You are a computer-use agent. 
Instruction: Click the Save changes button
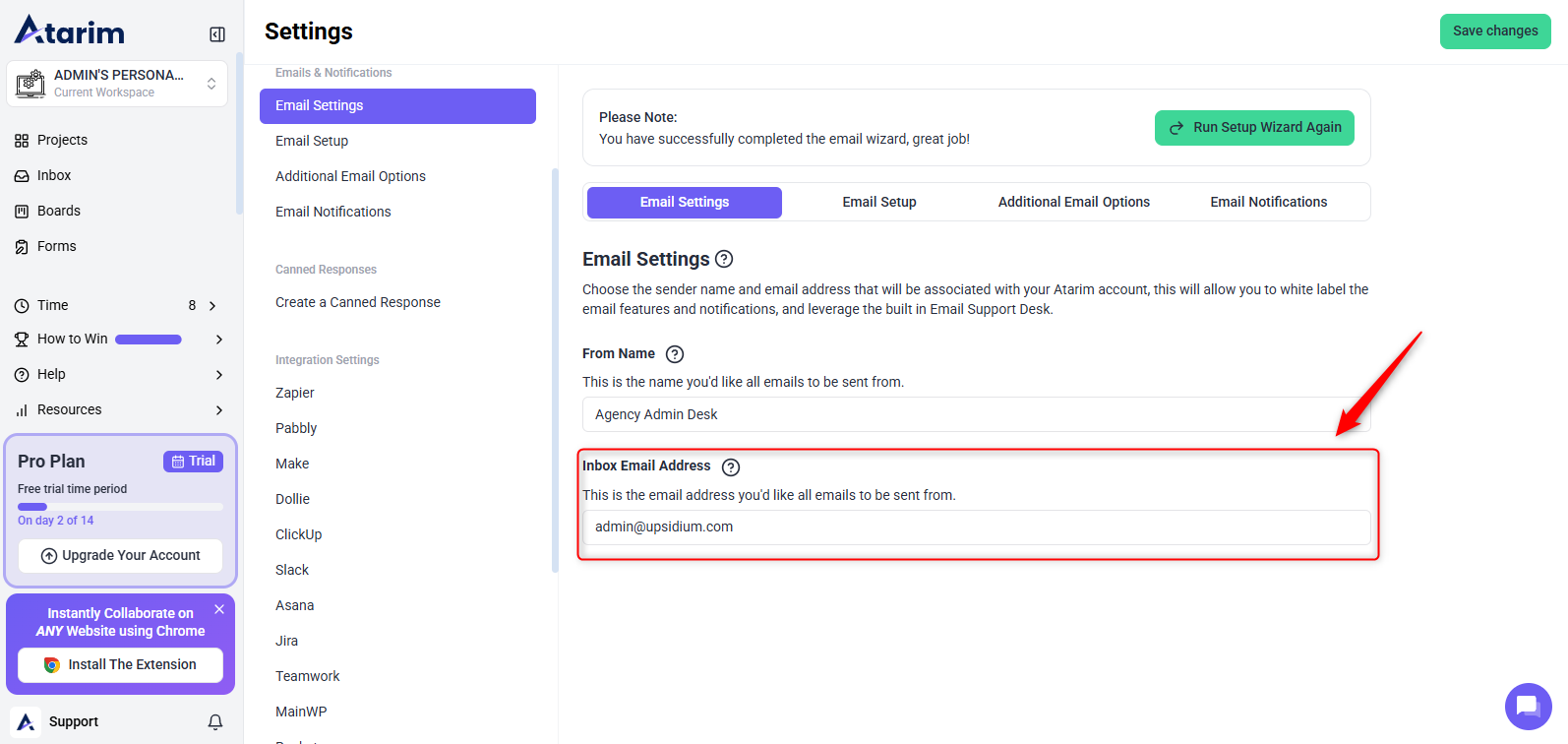tap(1494, 31)
